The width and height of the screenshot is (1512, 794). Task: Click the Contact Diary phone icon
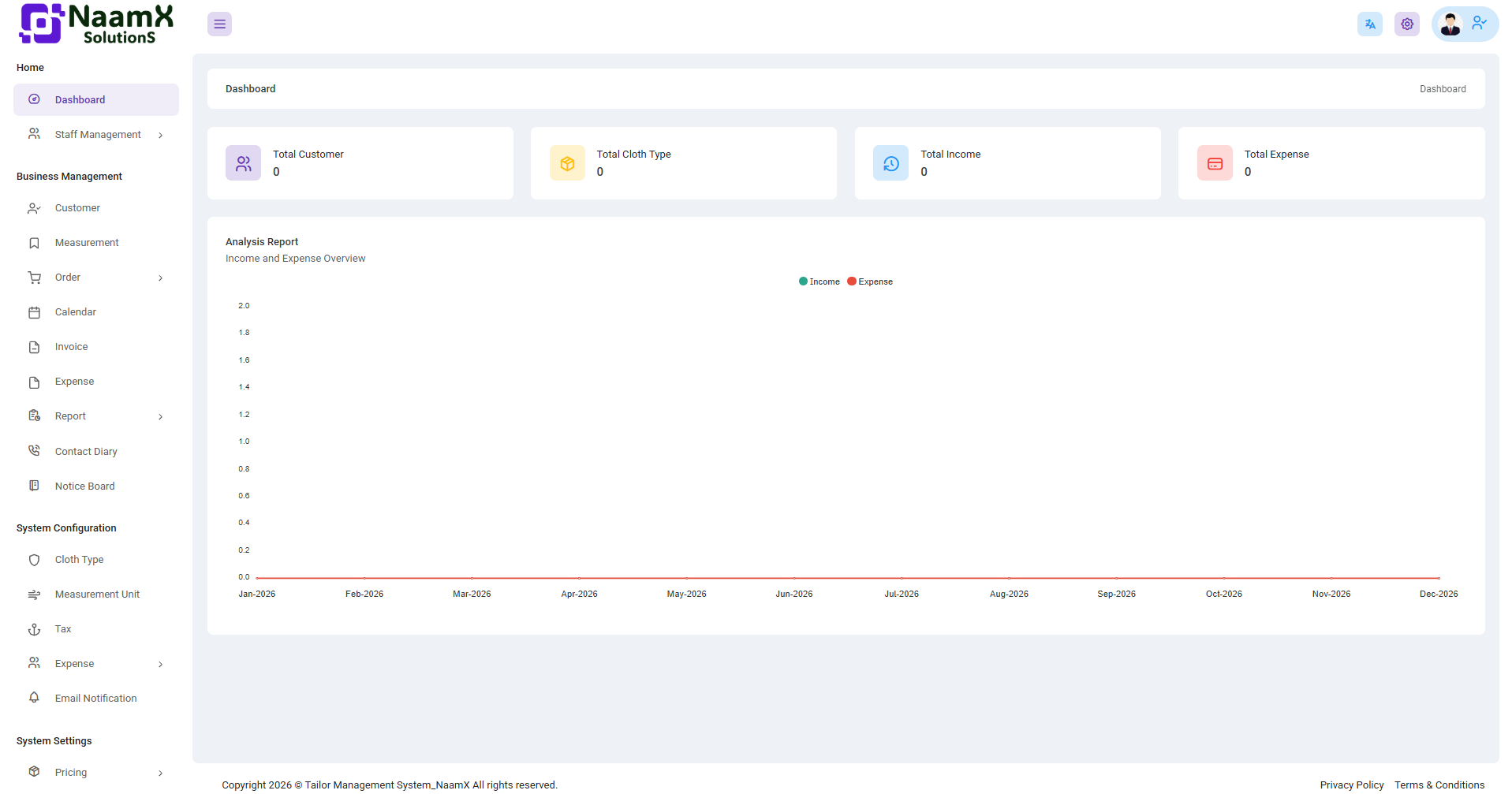click(34, 451)
